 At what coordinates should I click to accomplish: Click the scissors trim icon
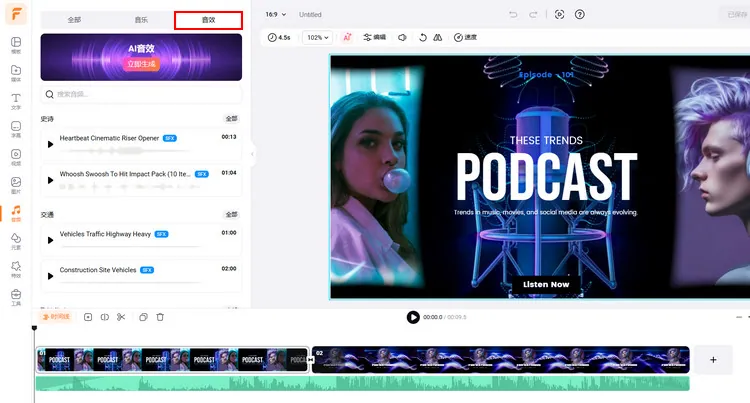pos(121,317)
